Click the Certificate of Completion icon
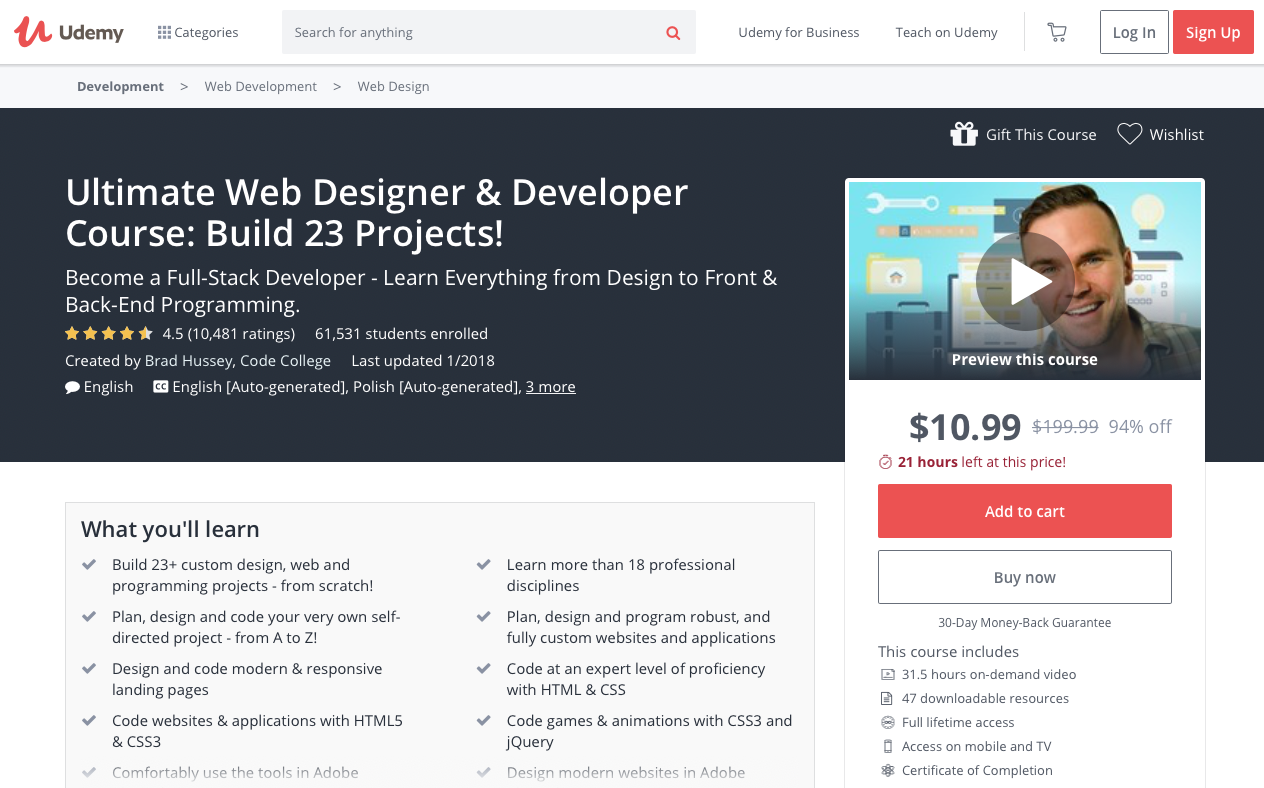The height and width of the screenshot is (788, 1264). click(887, 770)
